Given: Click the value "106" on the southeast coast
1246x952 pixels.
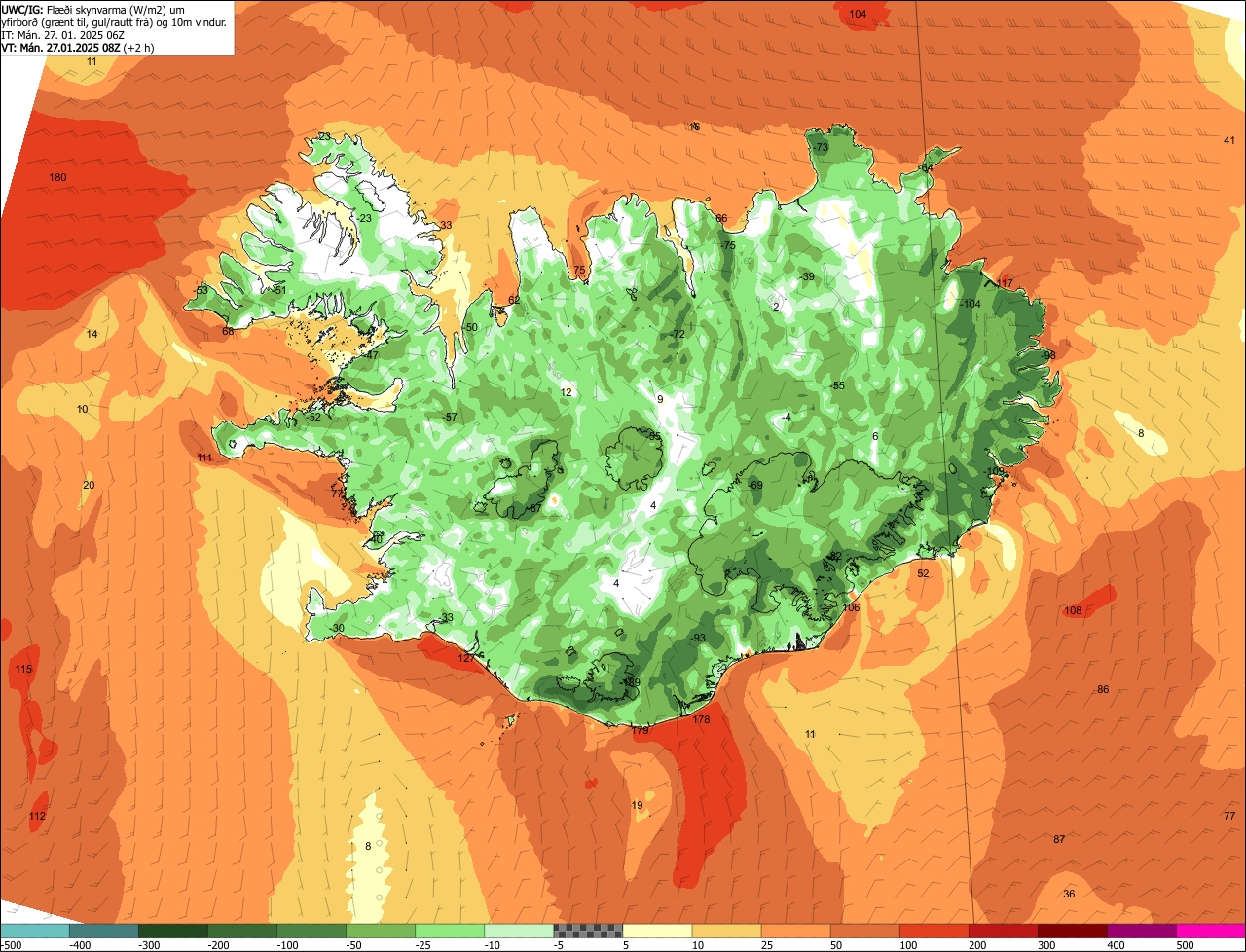Looking at the screenshot, I should pos(851,607).
